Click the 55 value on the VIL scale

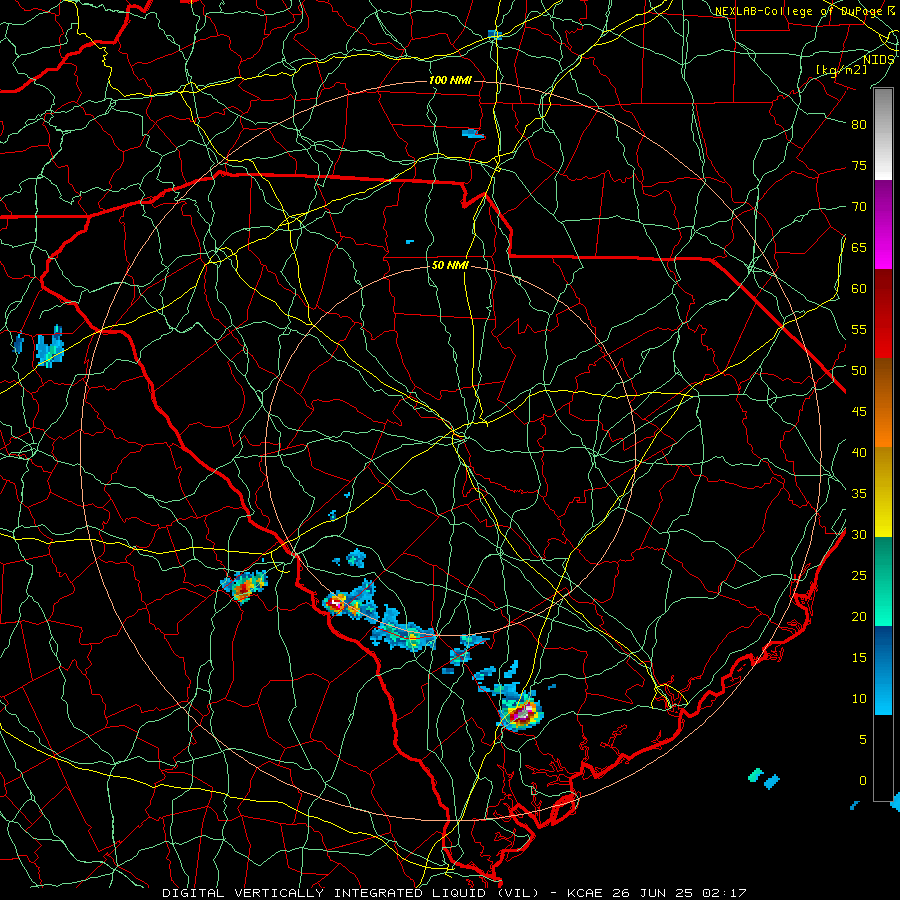[859, 330]
